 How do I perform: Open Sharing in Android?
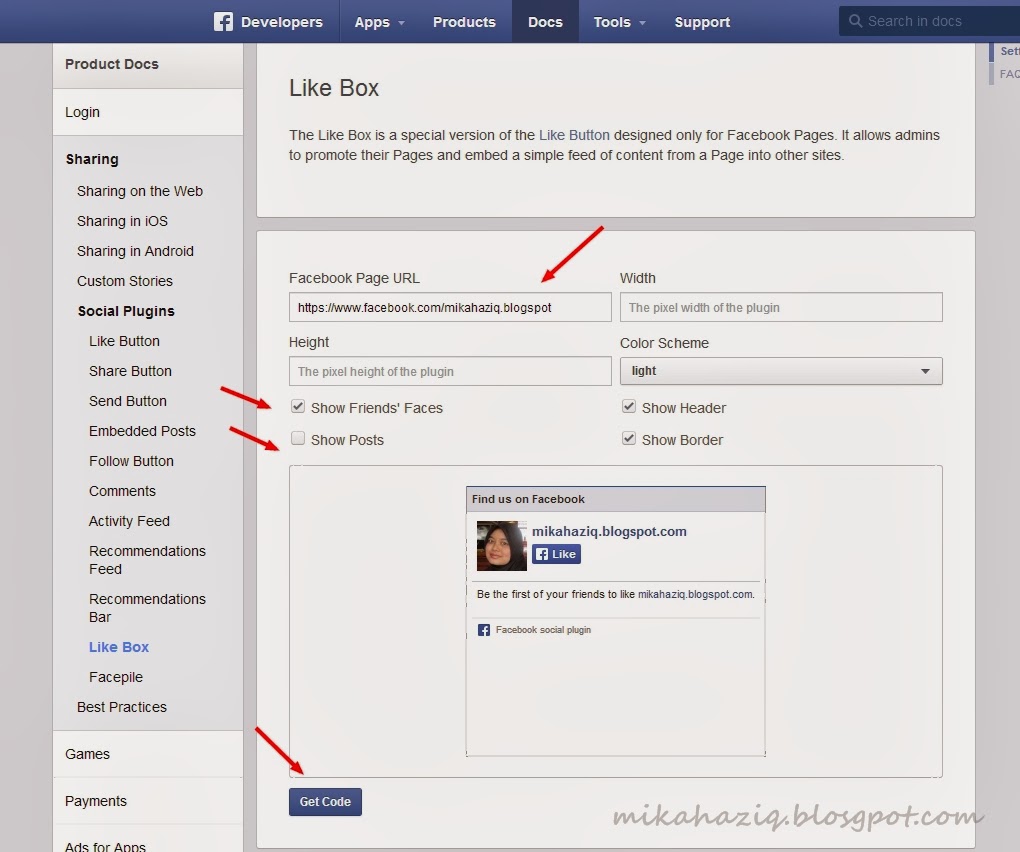pyautogui.click(x=135, y=251)
